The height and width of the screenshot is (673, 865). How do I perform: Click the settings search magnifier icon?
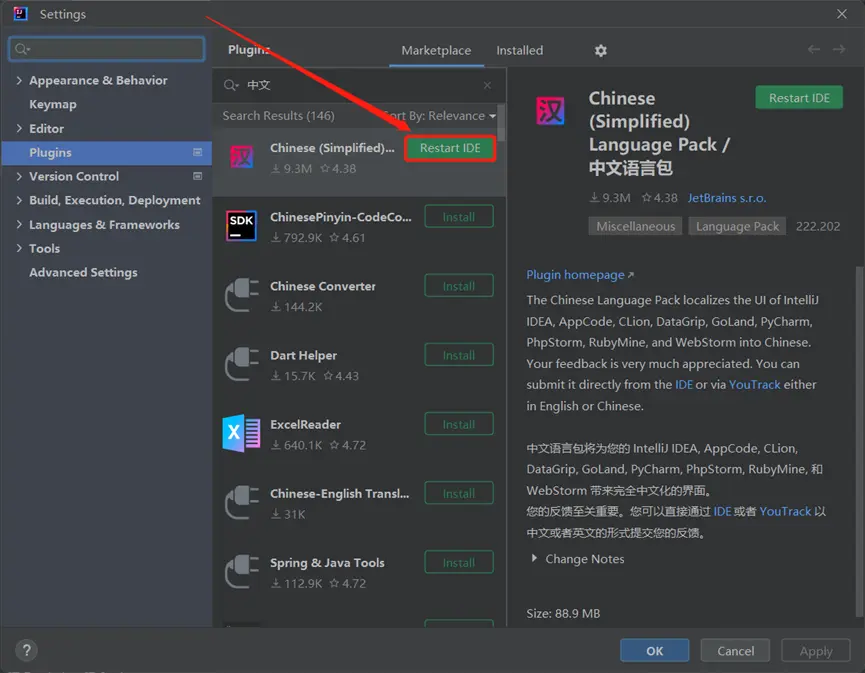point(22,49)
